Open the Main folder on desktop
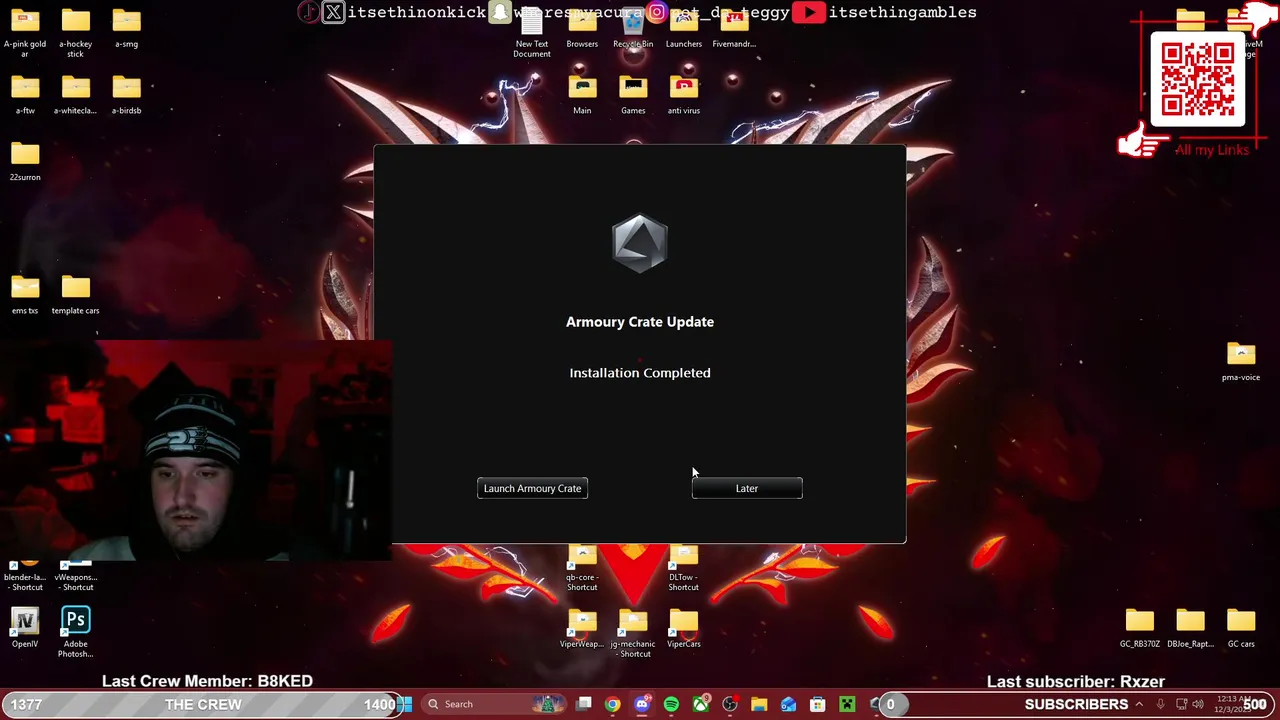 tap(582, 95)
